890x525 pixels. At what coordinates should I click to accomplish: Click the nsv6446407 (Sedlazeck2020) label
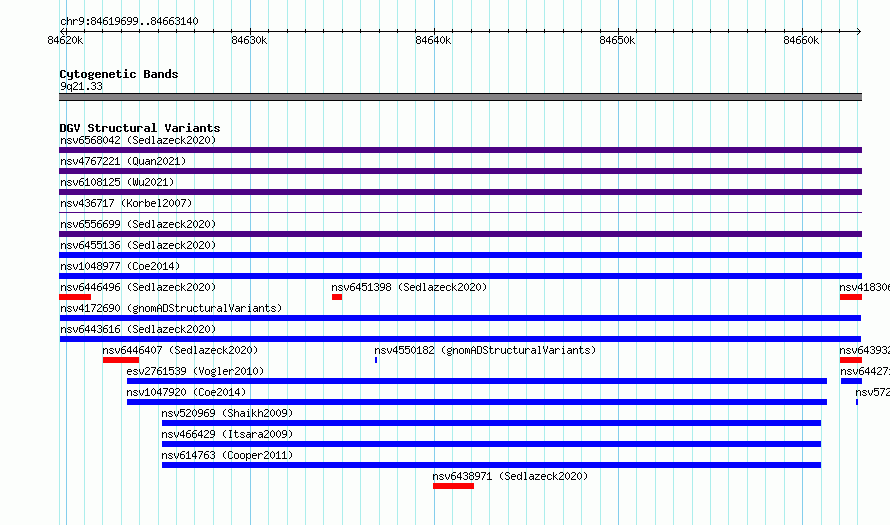[x=180, y=350]
